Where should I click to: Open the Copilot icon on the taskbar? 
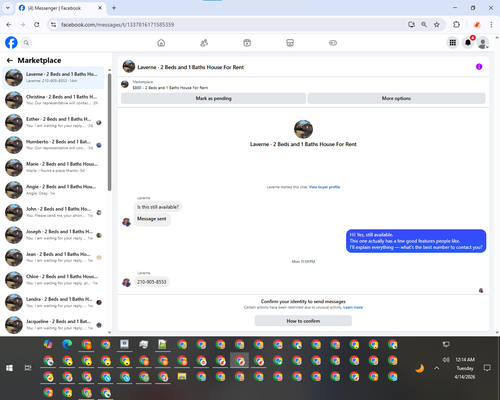point(48,344)
